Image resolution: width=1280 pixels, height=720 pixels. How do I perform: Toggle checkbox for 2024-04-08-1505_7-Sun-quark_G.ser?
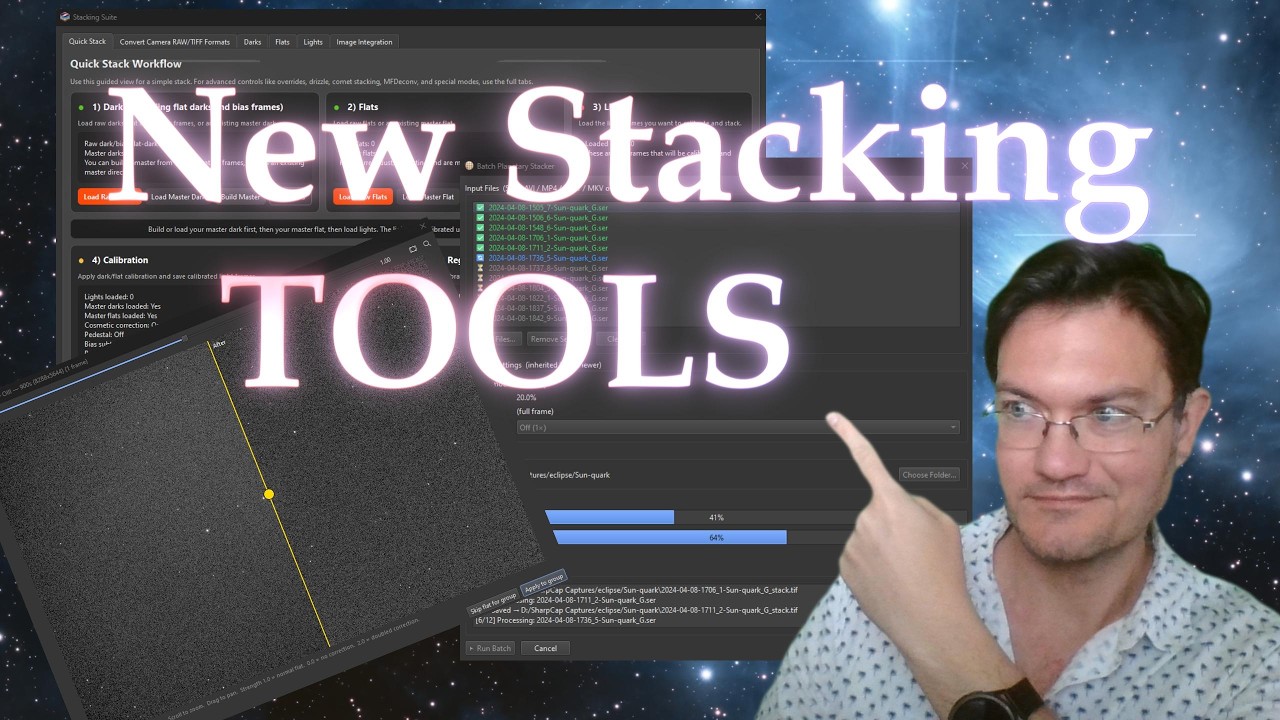480,208
